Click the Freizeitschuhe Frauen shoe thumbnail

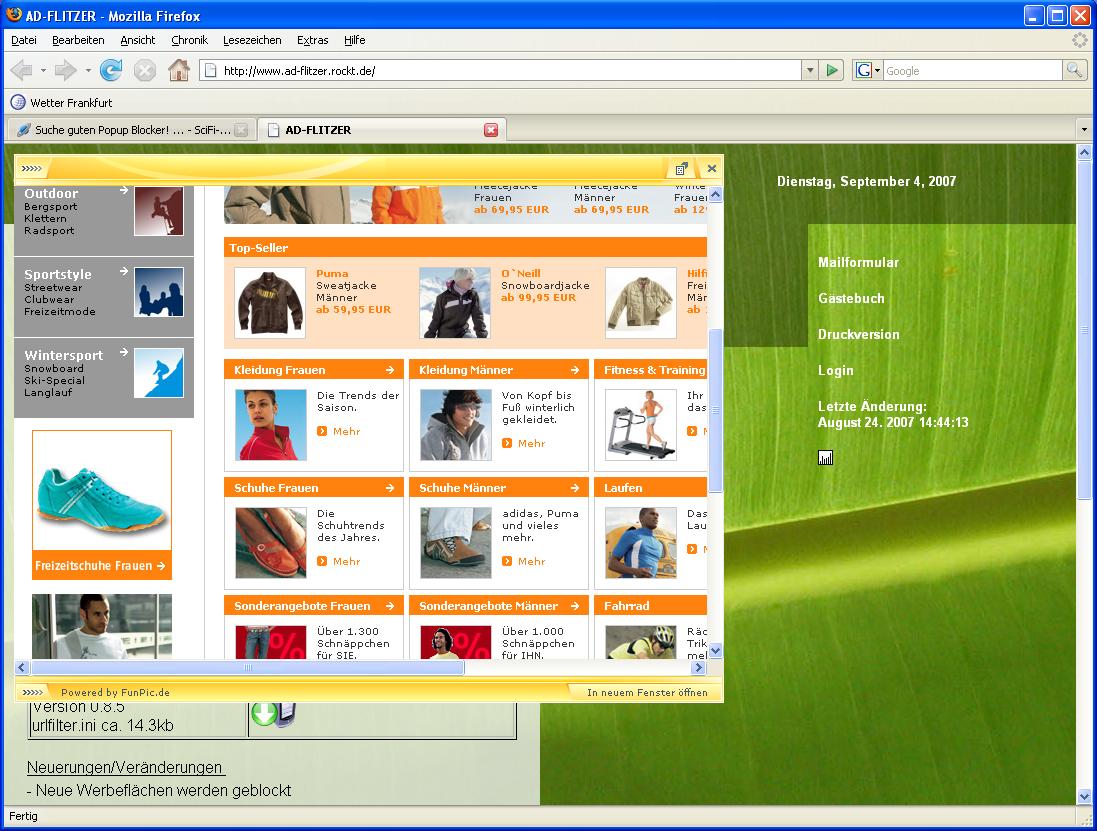pyautogui.click(x=102, y=491)
